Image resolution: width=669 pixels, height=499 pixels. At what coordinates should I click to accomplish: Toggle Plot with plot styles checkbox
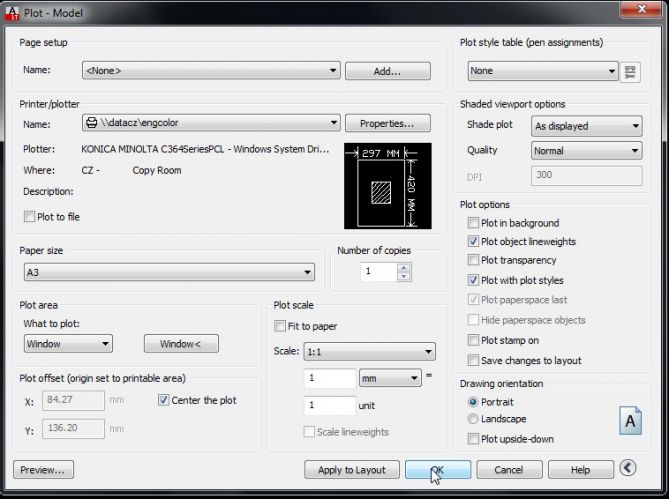473,280
